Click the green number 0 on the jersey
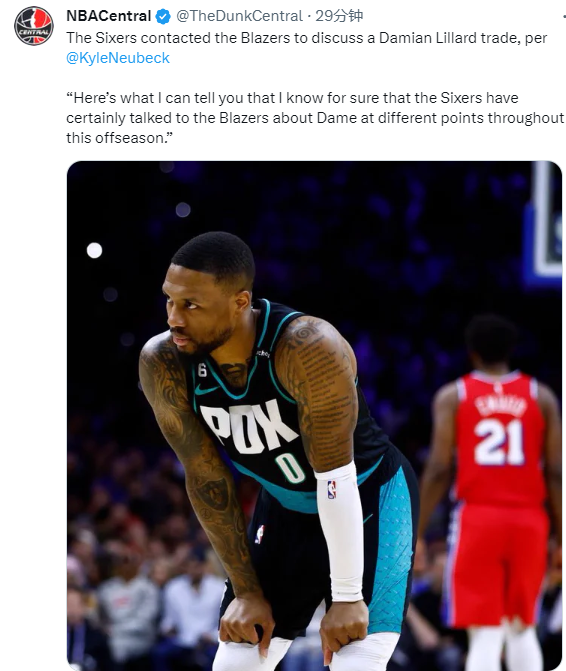 [x=290, y=468]
